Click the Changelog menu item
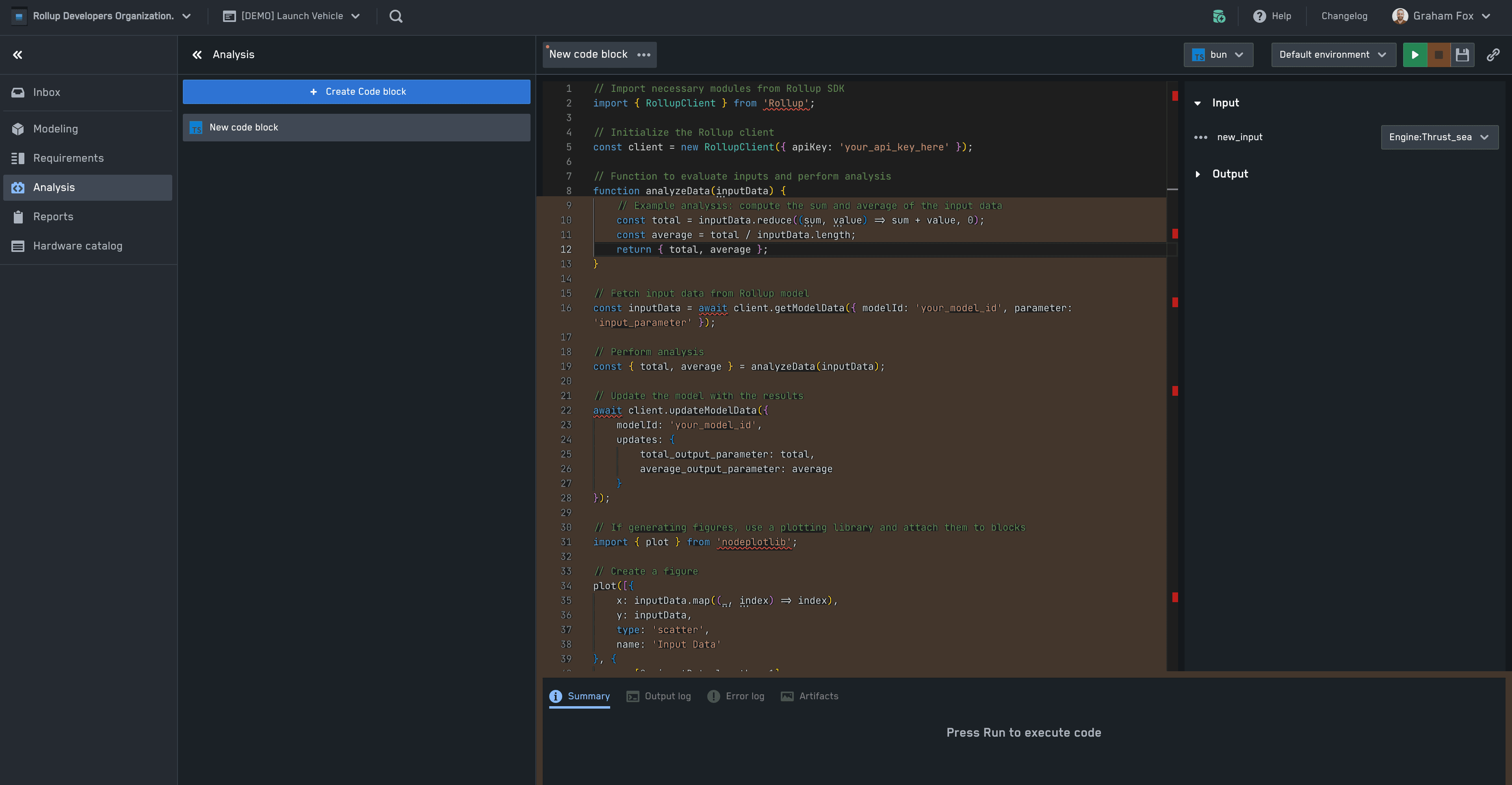The image size is (1512, 785). 1344,16
